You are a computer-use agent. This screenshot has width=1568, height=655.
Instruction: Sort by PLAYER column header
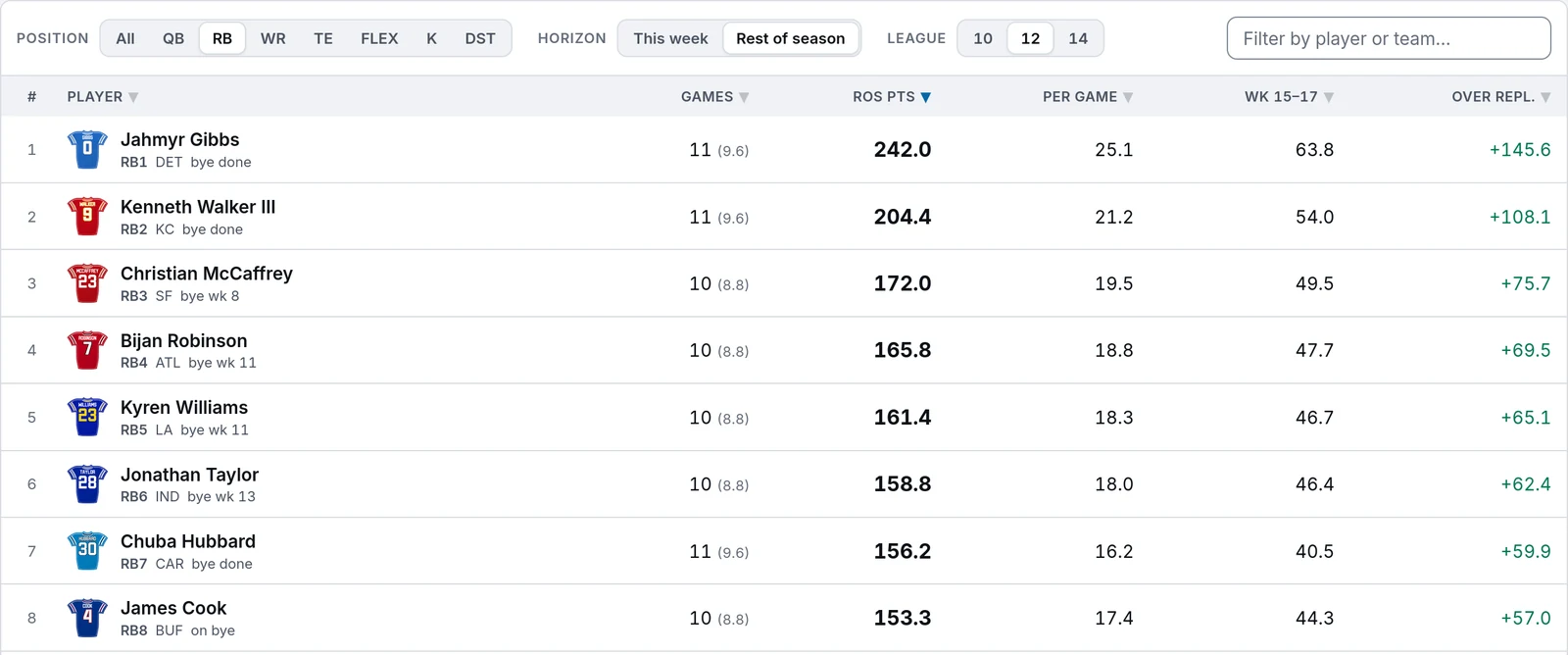coord(103,97)
